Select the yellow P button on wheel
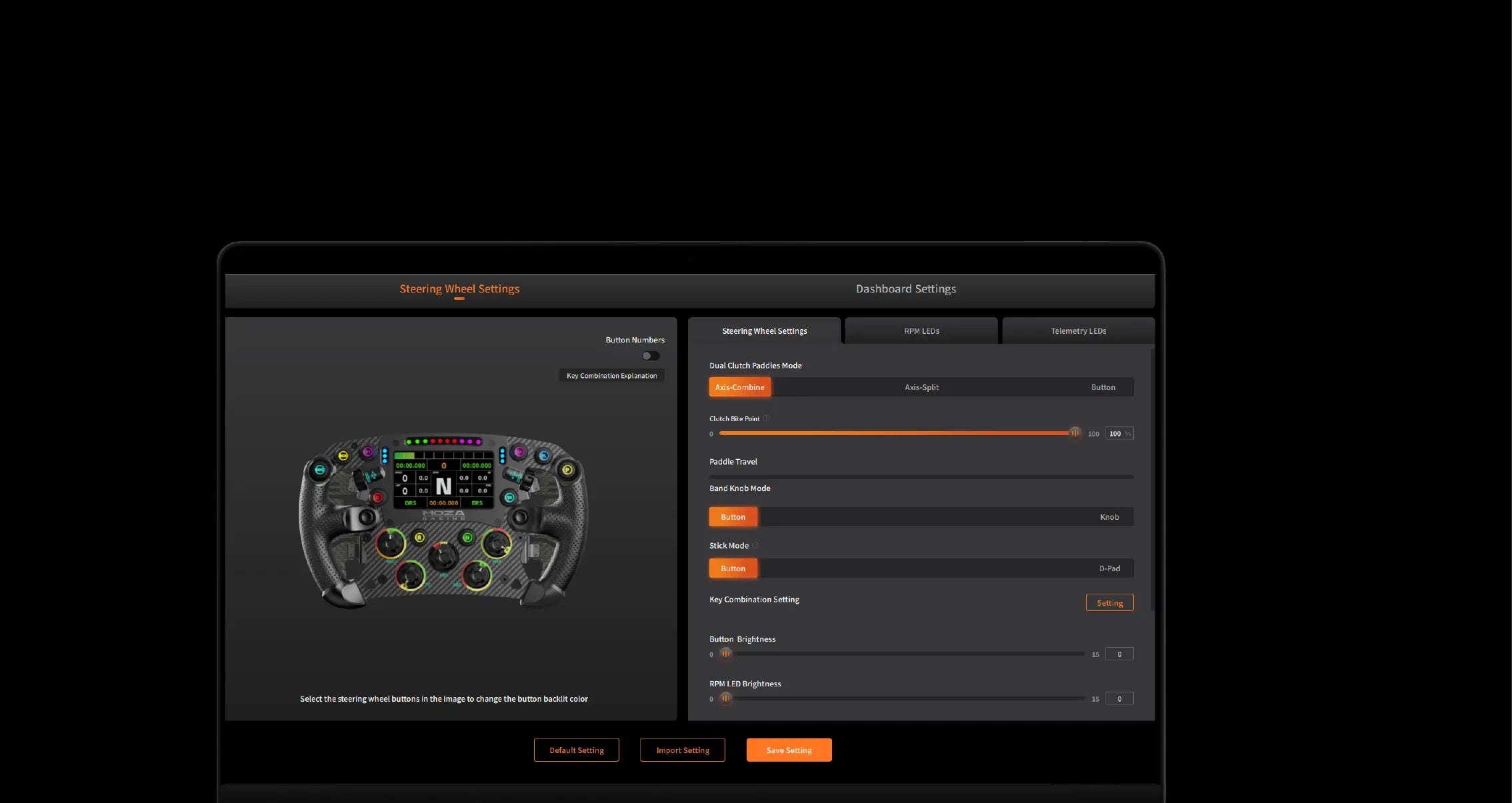Image resolution: width=1512 pixels, height=803 pixels. click(567, 470)
